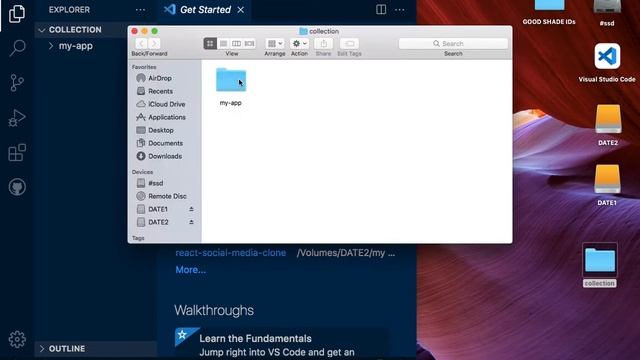Close the Get Started tab
Viewport: 640px width, 360px height.
(241, 10)
